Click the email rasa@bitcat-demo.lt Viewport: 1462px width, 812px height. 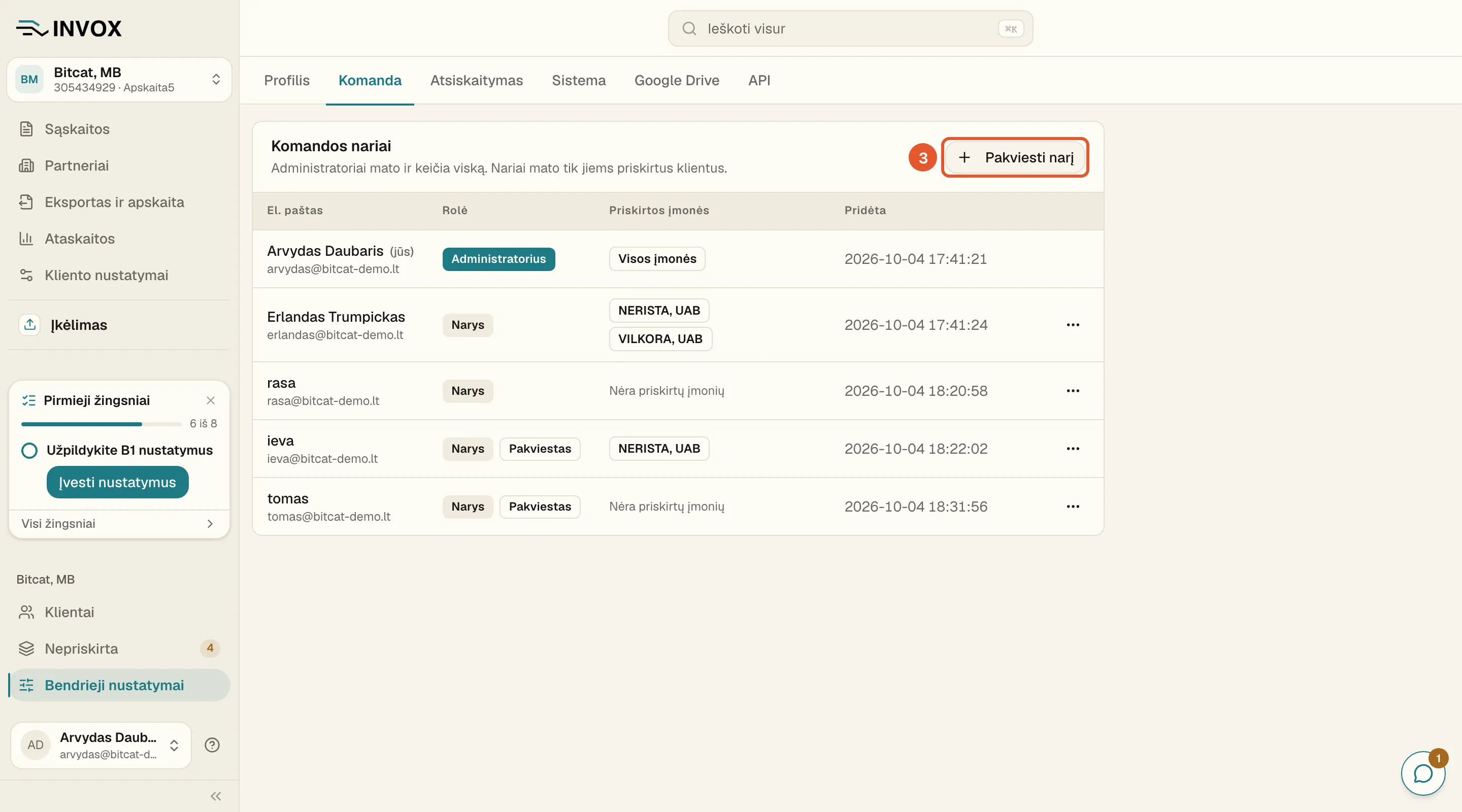323,401
